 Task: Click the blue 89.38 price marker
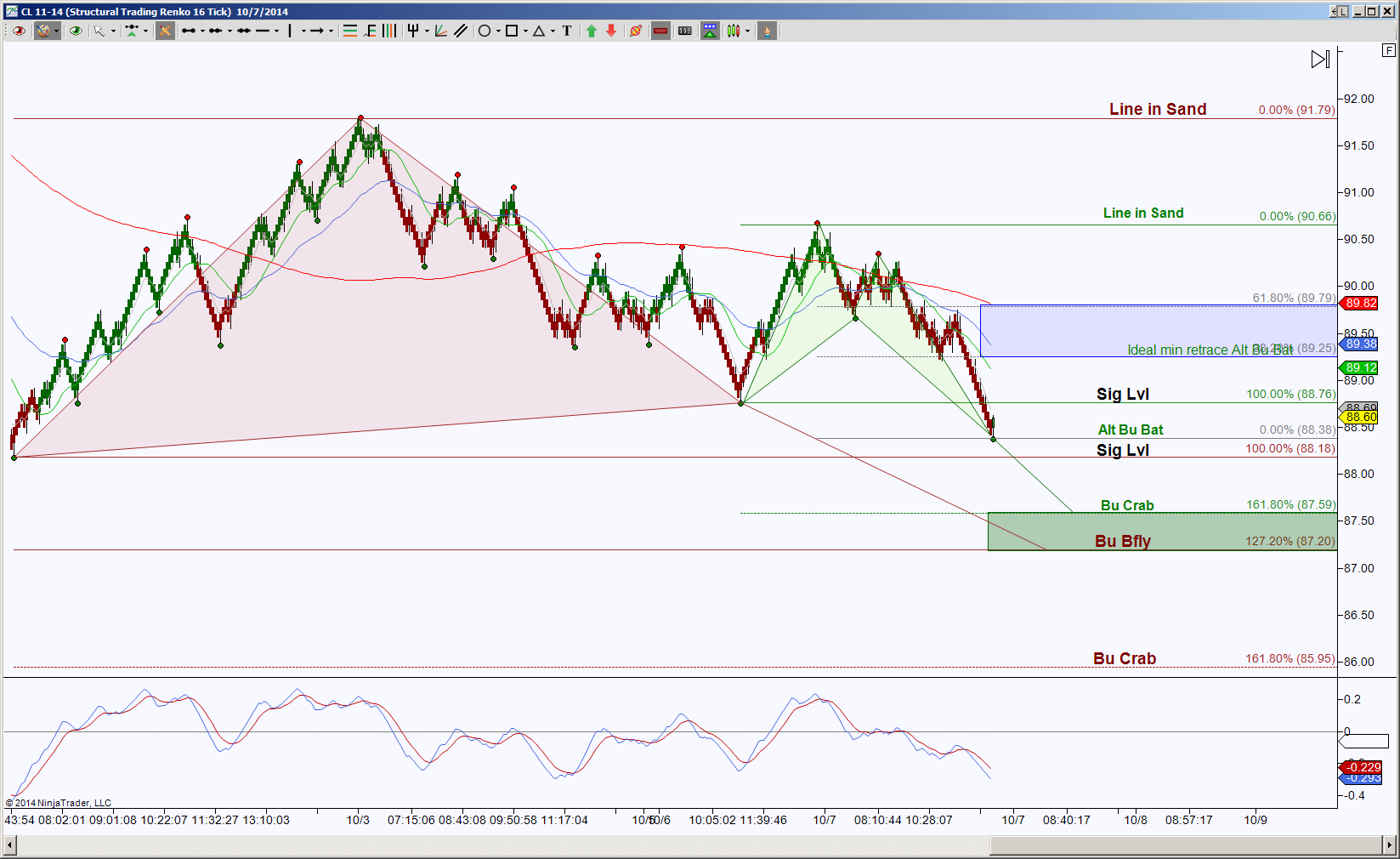[x=1359, y=344]
